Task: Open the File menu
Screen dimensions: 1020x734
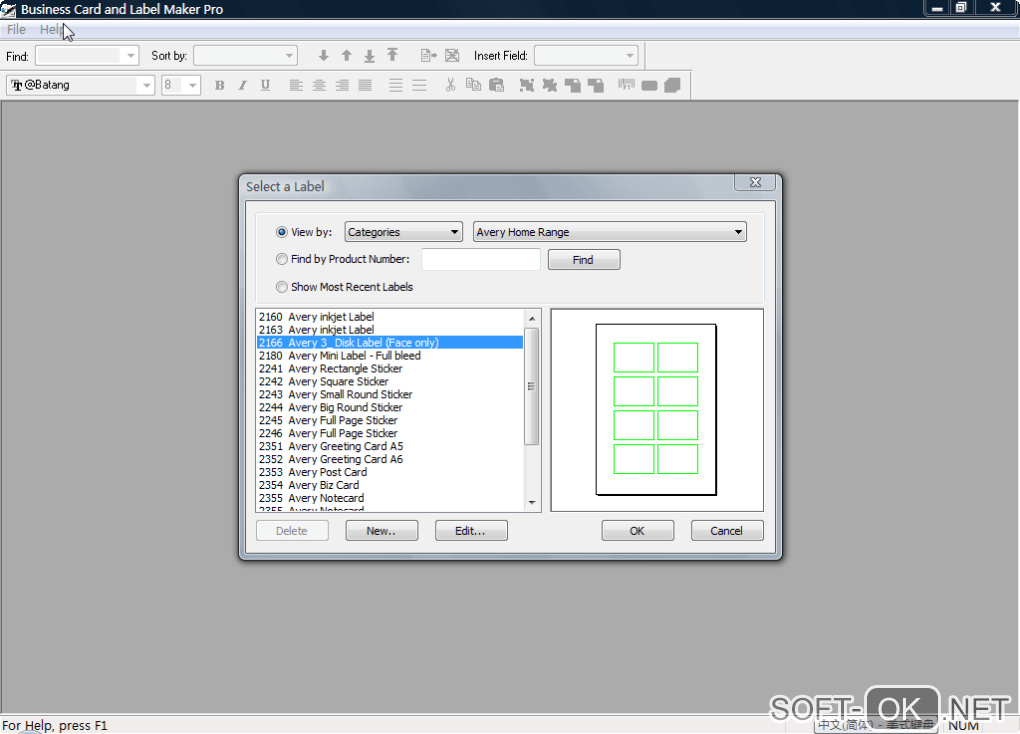Action: coord(16,29)
